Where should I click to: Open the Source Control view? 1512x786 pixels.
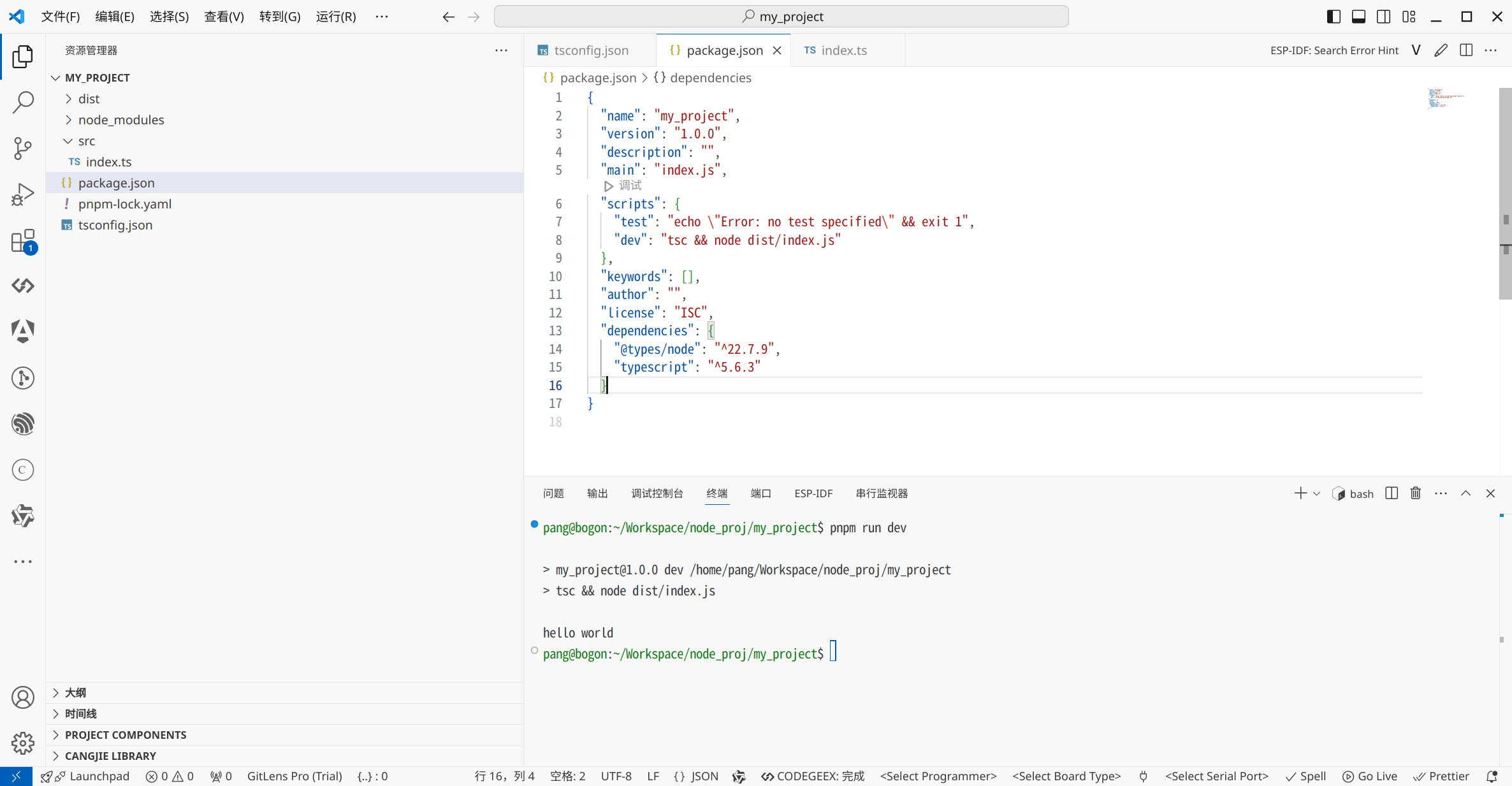click(x=23, y=148)
